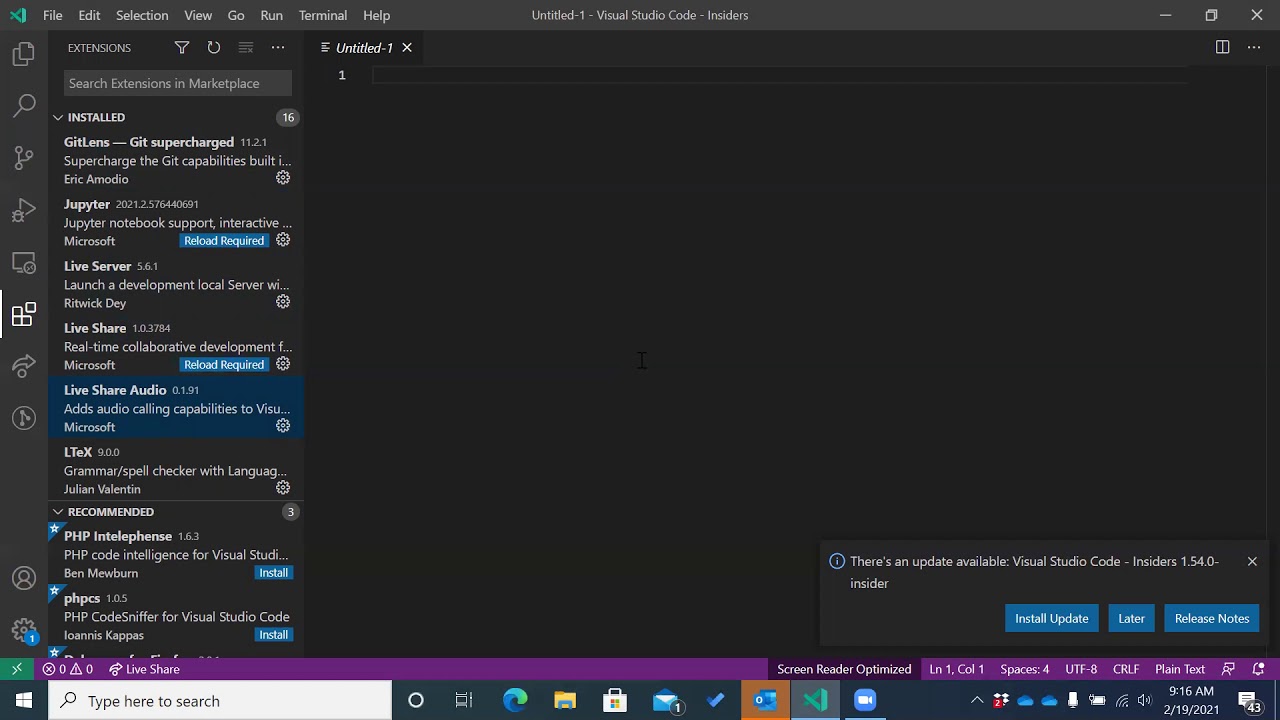Select the GitLens extension entry
This screenshot has width=1280, height=720.
(176, 160)
